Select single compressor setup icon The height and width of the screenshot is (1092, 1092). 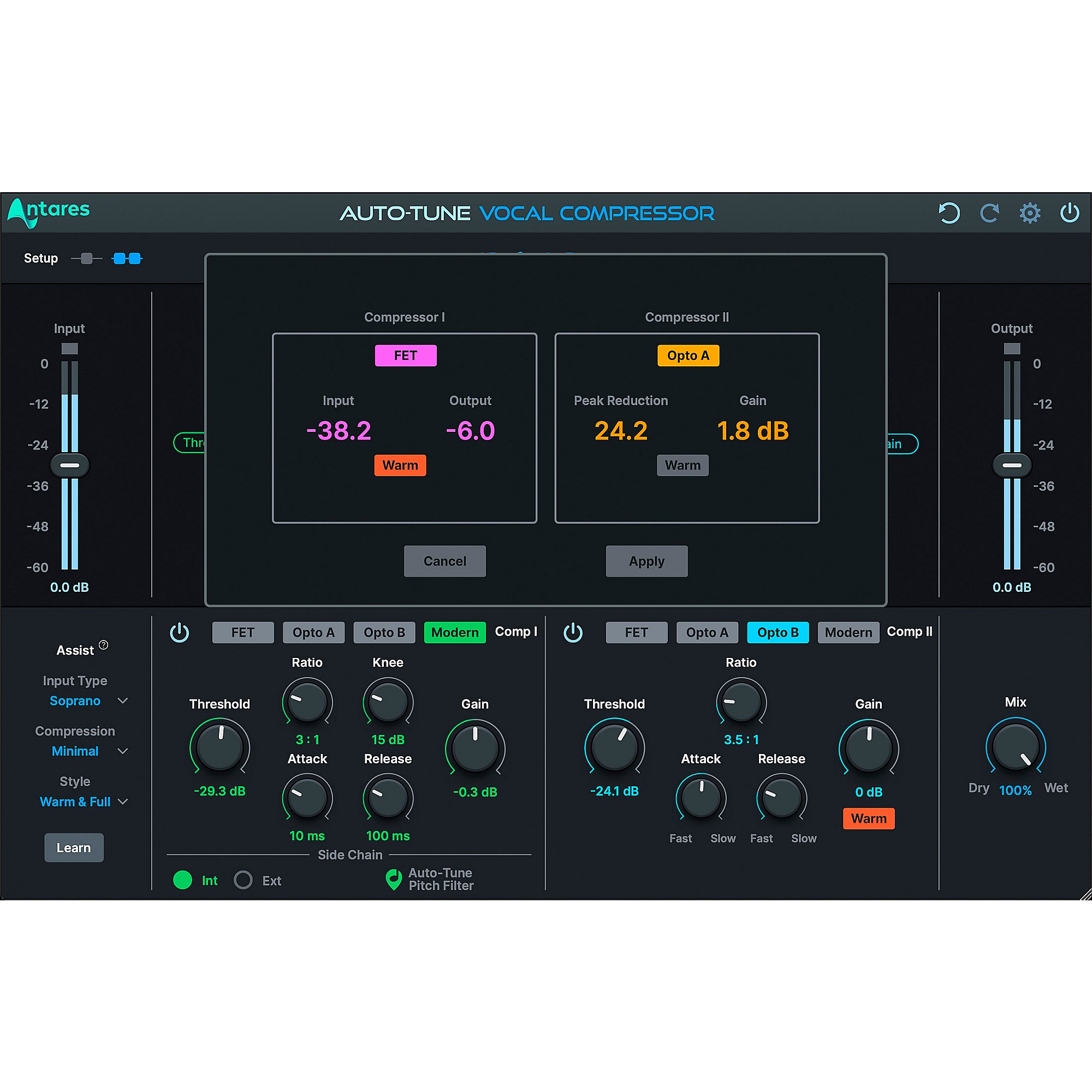coord(86,259)
